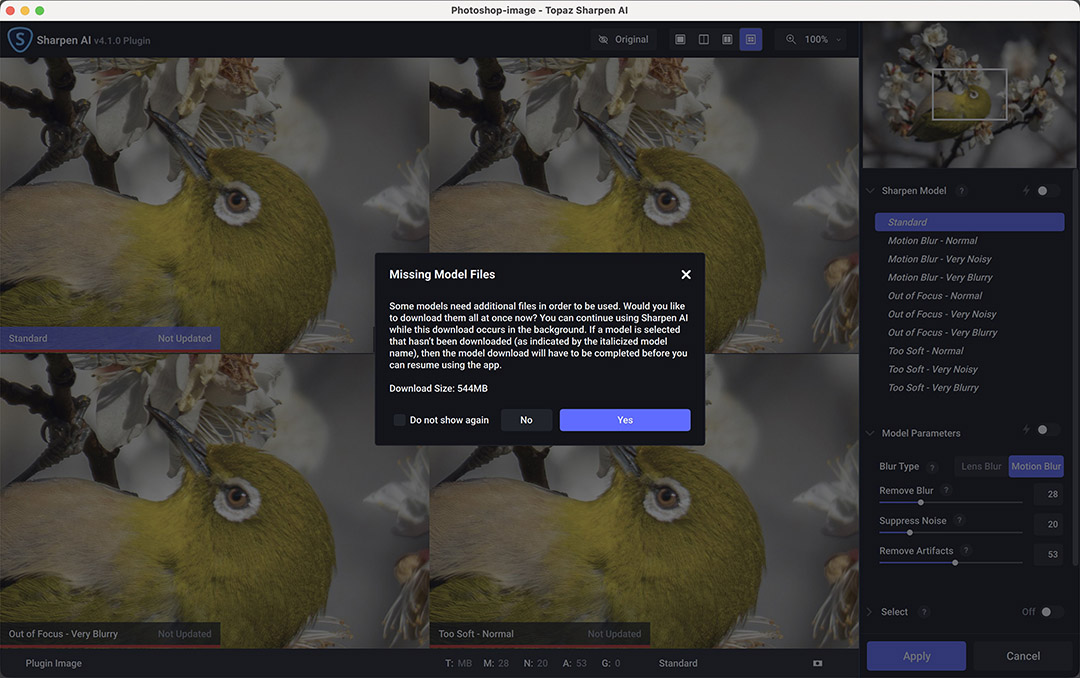Check Do not show again checkbox
The image size is (1080, 678).
point(399,420)
